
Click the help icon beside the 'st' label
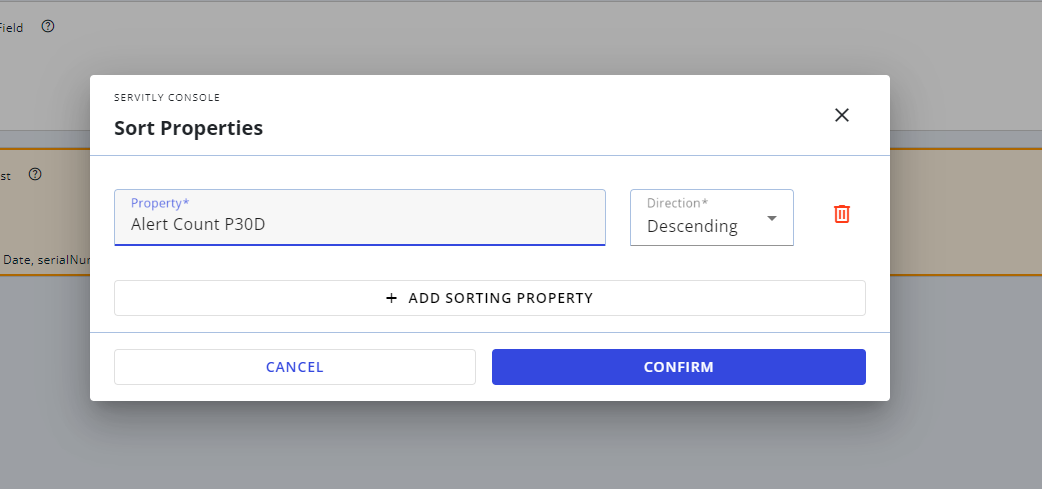pyautogui.click(x=35, y=174)
